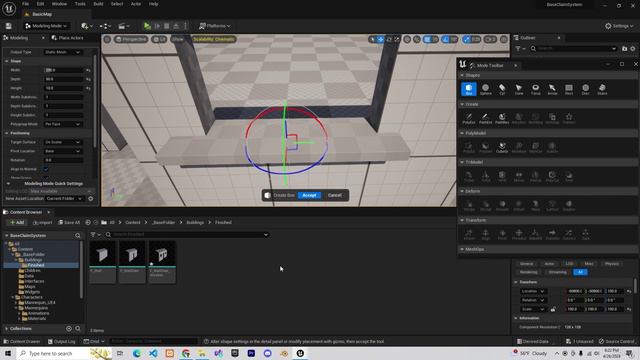Add a new collection
The width and height of the screenshot is (640, 360).
(69, 329)
